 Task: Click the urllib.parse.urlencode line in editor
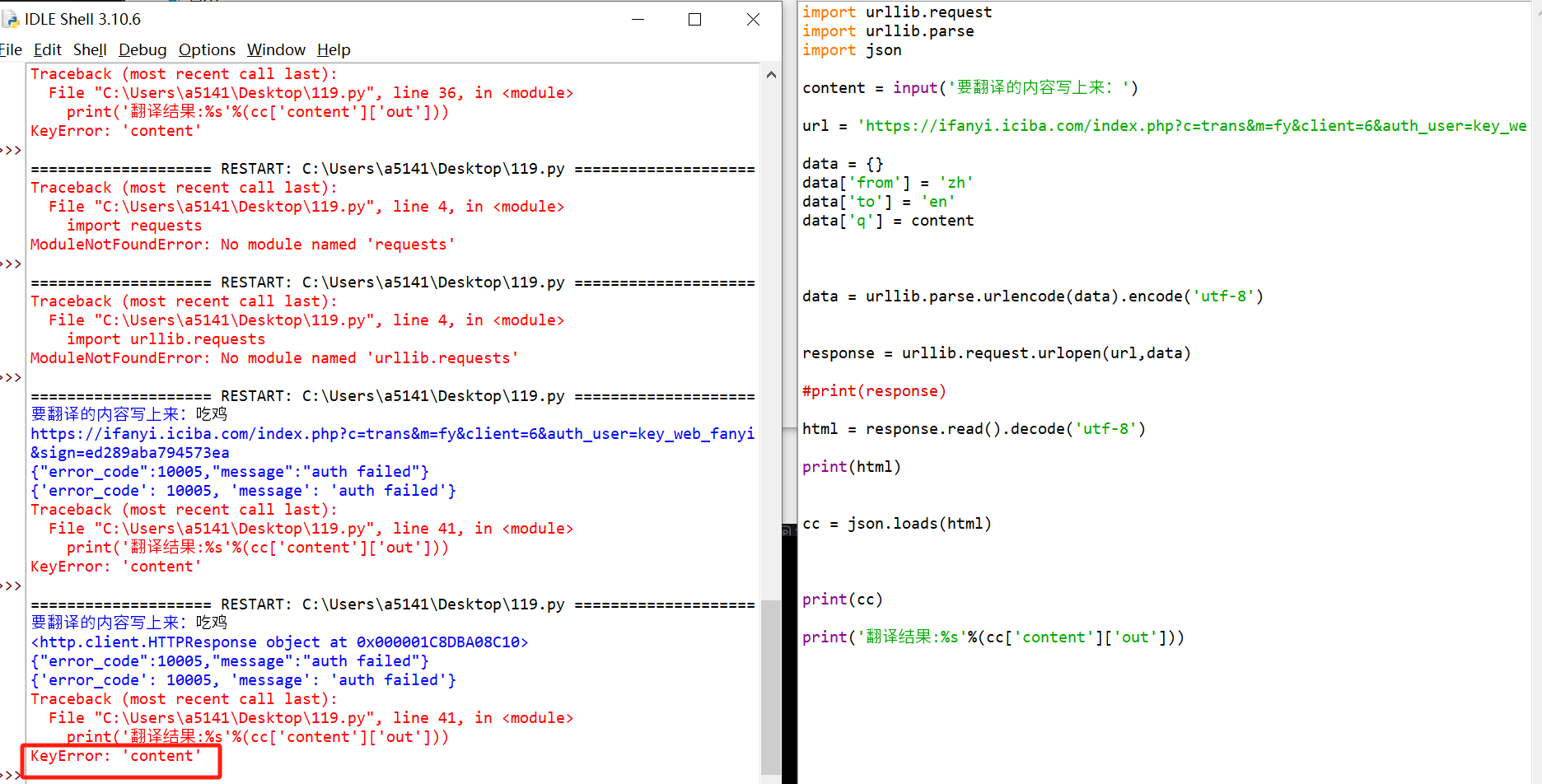coord(1033,296)
